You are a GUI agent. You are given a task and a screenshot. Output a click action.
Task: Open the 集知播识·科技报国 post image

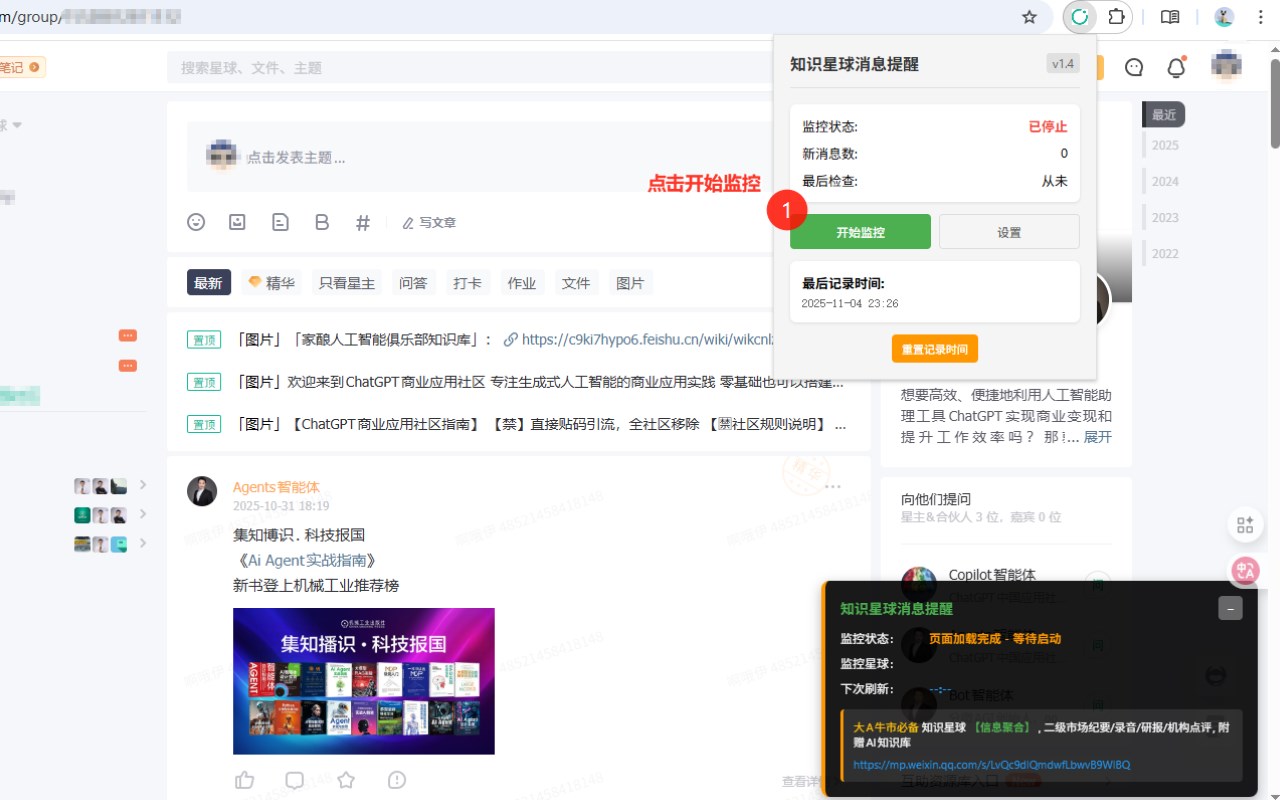coord(364,681)
